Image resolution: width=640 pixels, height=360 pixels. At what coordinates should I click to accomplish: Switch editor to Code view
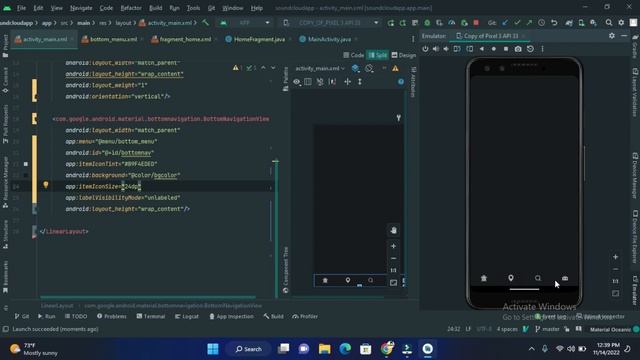click(354, 55)
